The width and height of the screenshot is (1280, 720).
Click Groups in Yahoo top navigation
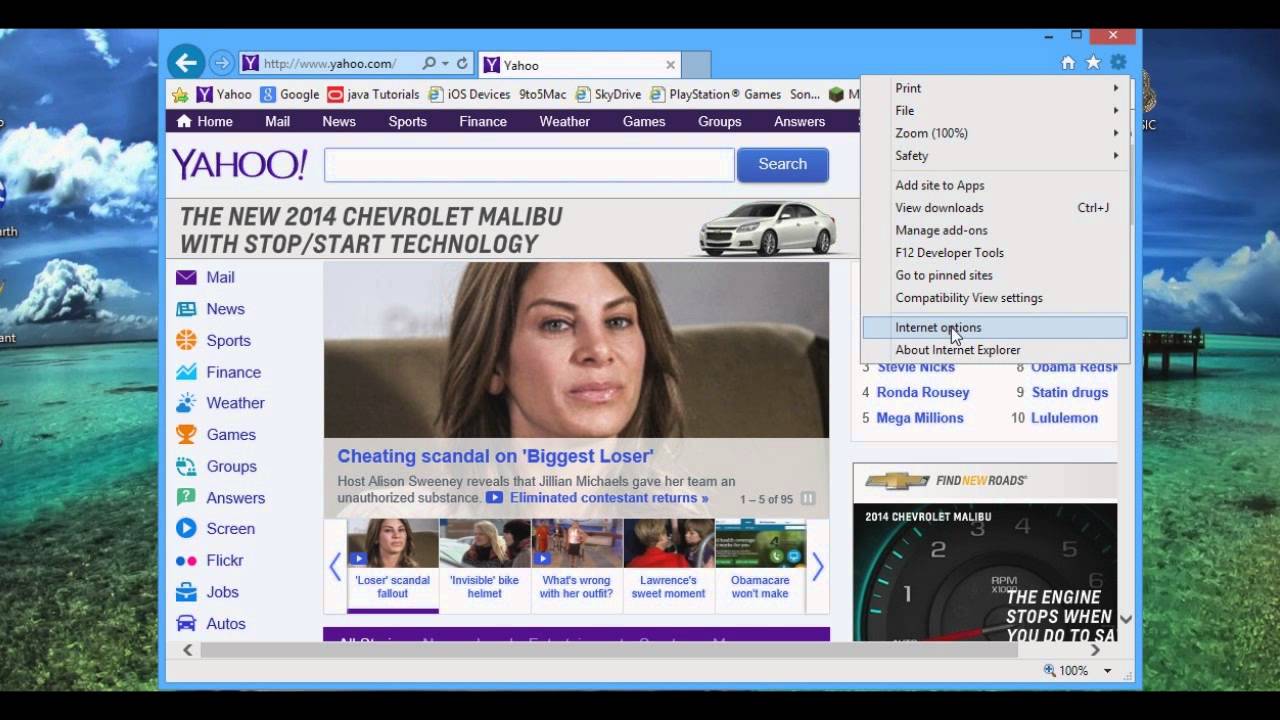(720, 121)
